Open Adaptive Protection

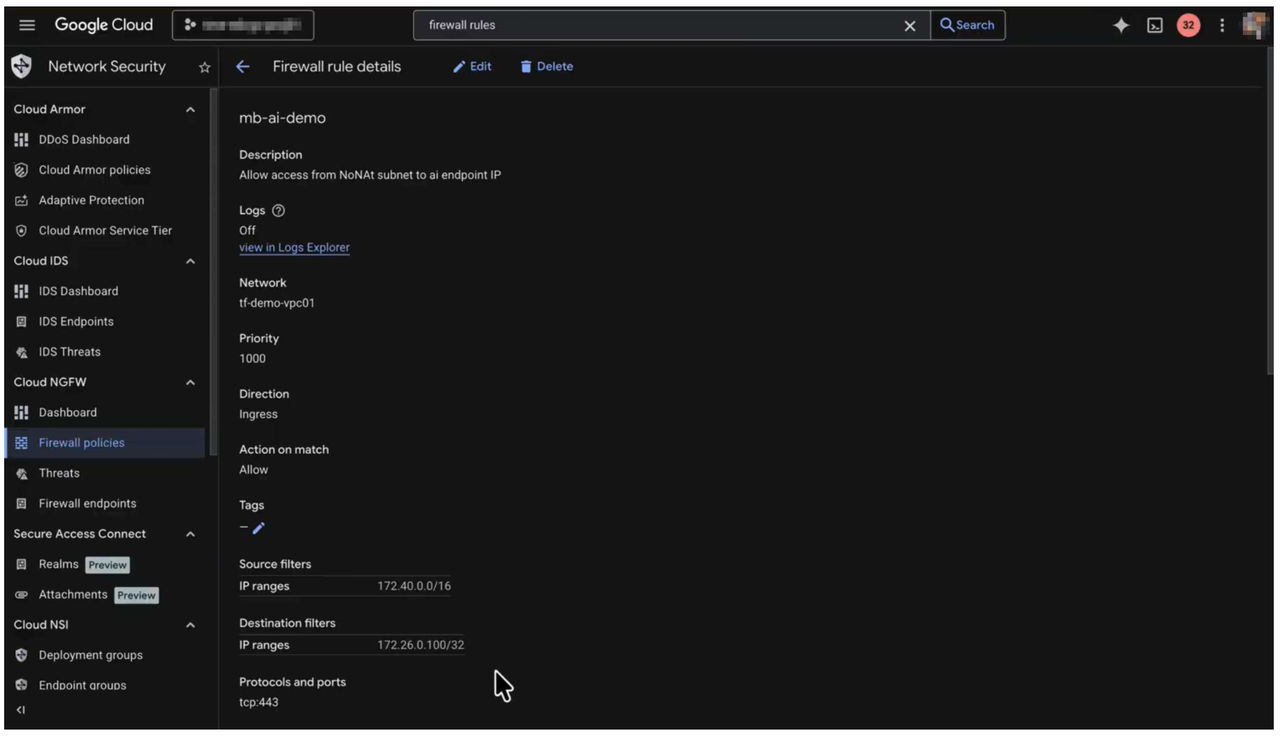[91, 200]
